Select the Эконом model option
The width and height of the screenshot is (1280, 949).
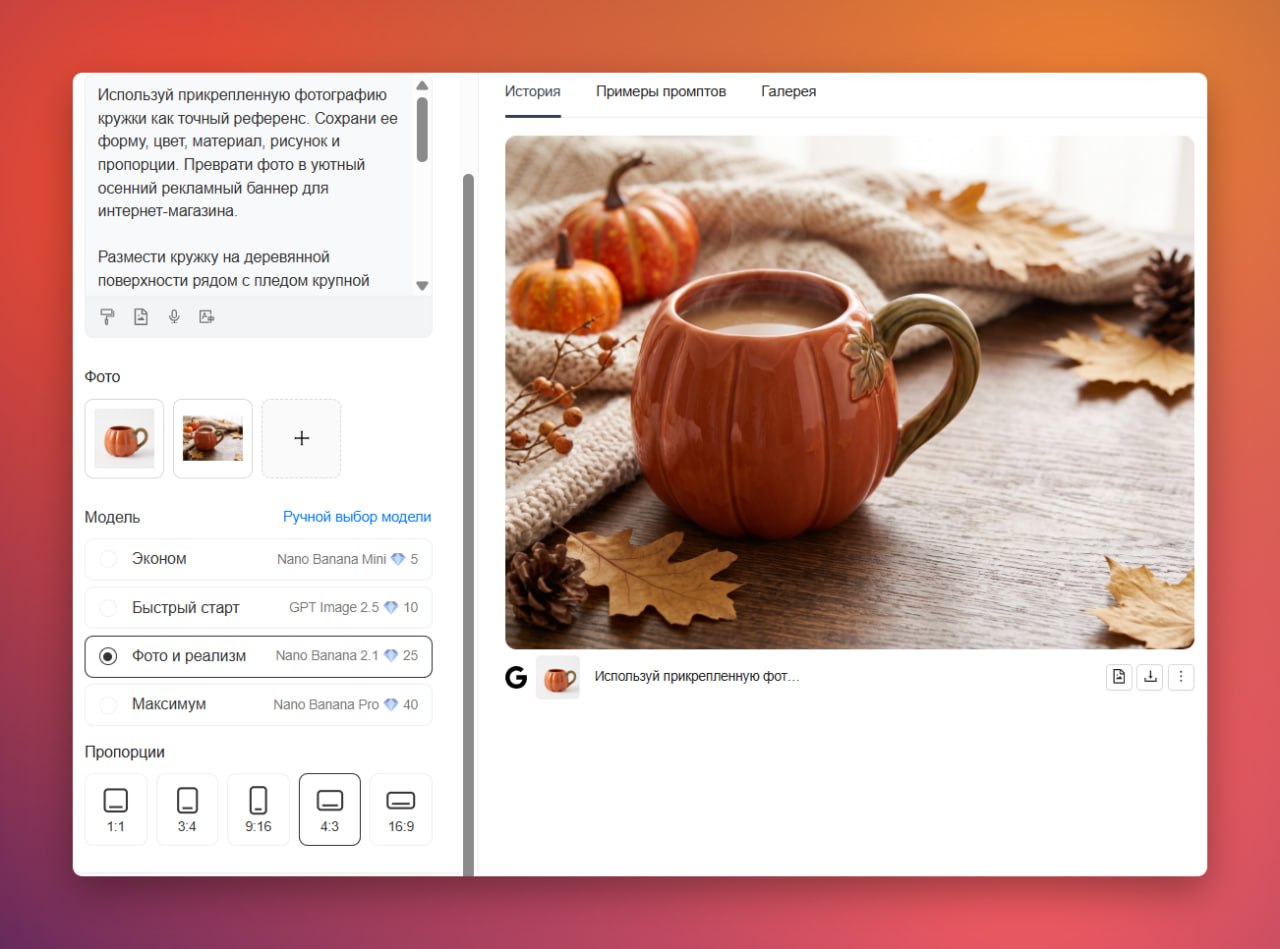tap(258, 559)
